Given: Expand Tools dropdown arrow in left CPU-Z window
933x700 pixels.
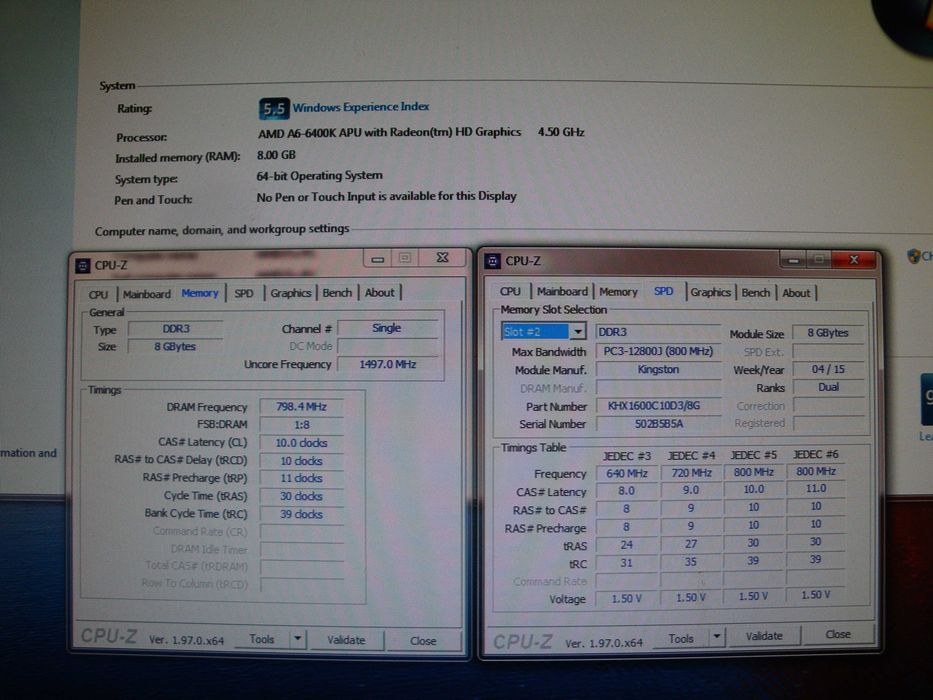Looking at the screenshot, I should point(298,640).
